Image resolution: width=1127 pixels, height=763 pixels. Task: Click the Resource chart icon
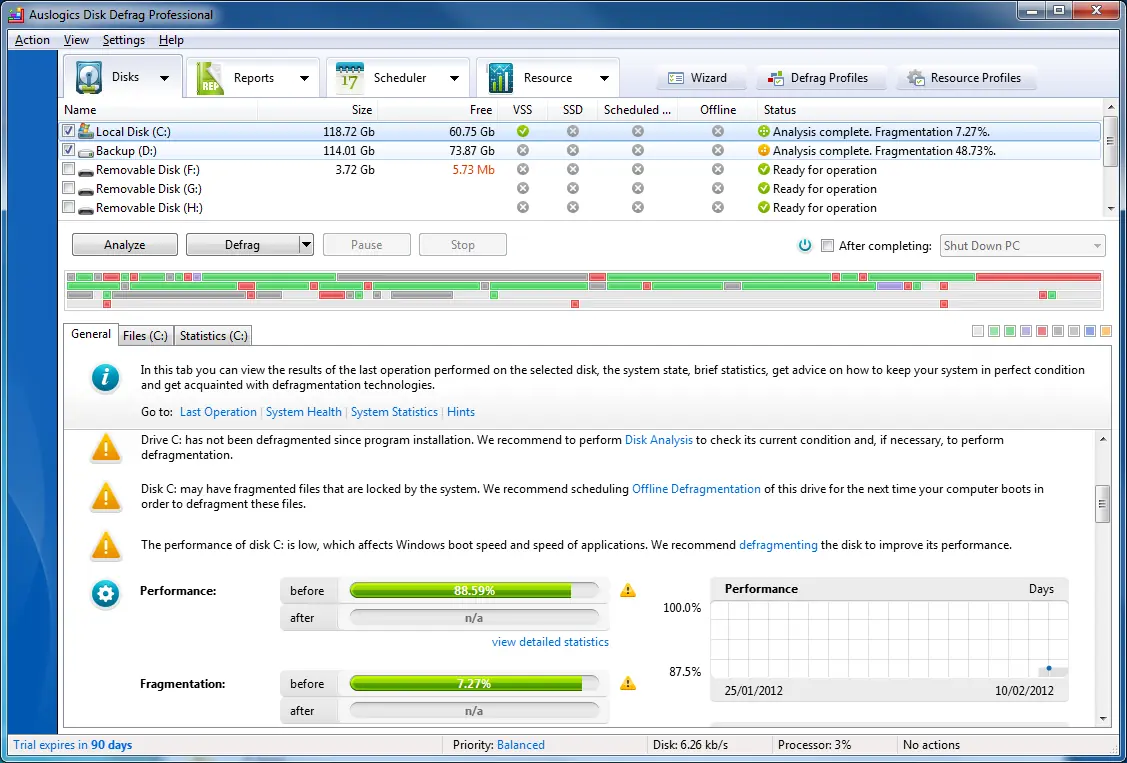500,78
